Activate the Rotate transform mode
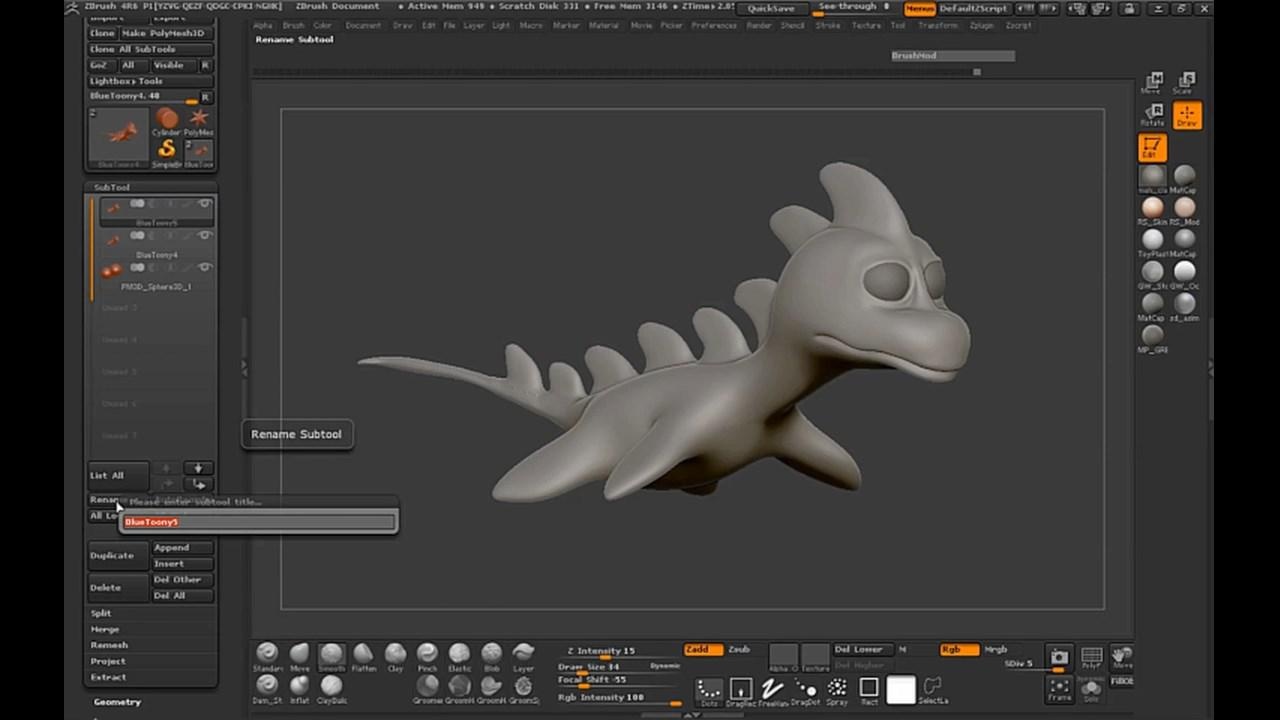Image resolution: width=1280 pixels, height=720 pixels. tap(1153, 115)
